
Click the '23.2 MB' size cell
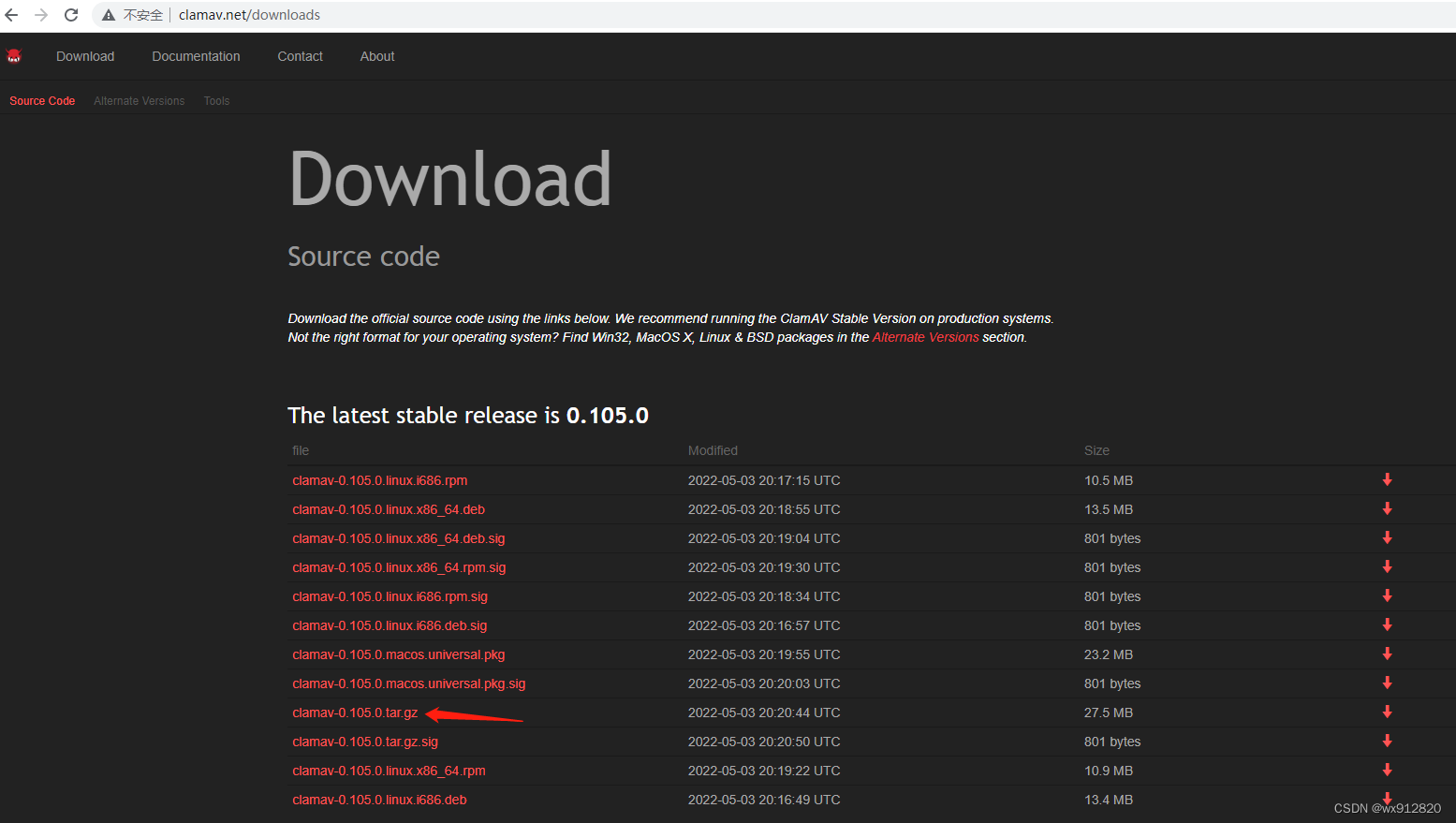pyautogui.click(x=1109, y=654)
